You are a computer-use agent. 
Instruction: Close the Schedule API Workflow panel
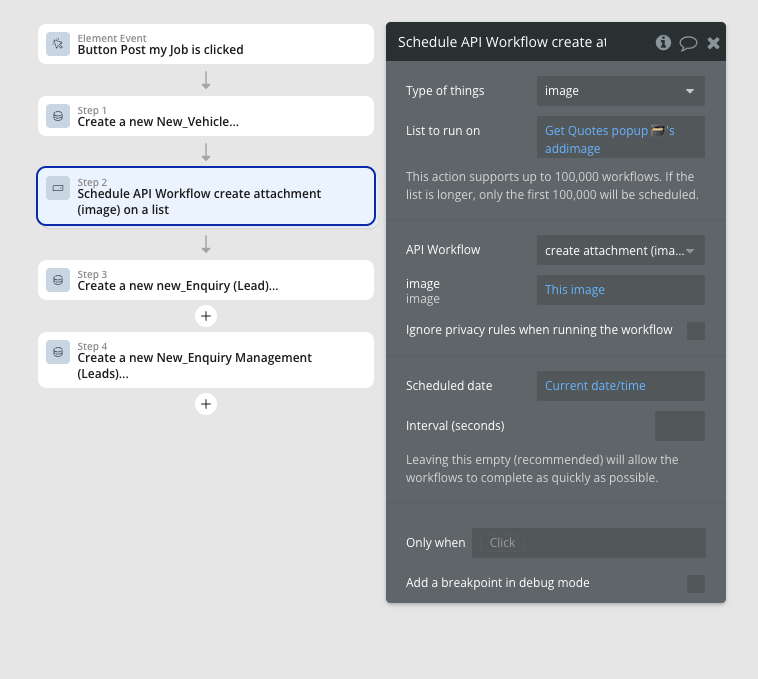pos(713,42)
